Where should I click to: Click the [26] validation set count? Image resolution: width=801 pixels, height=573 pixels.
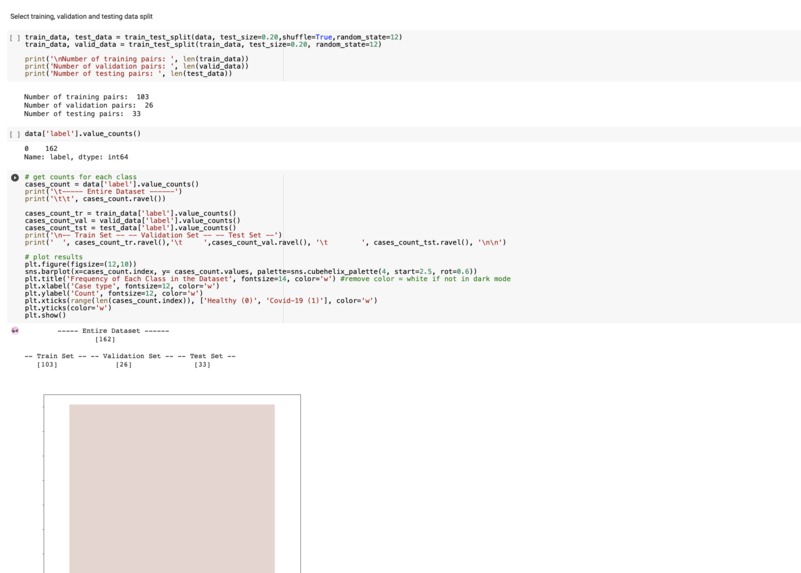(124, 365)
